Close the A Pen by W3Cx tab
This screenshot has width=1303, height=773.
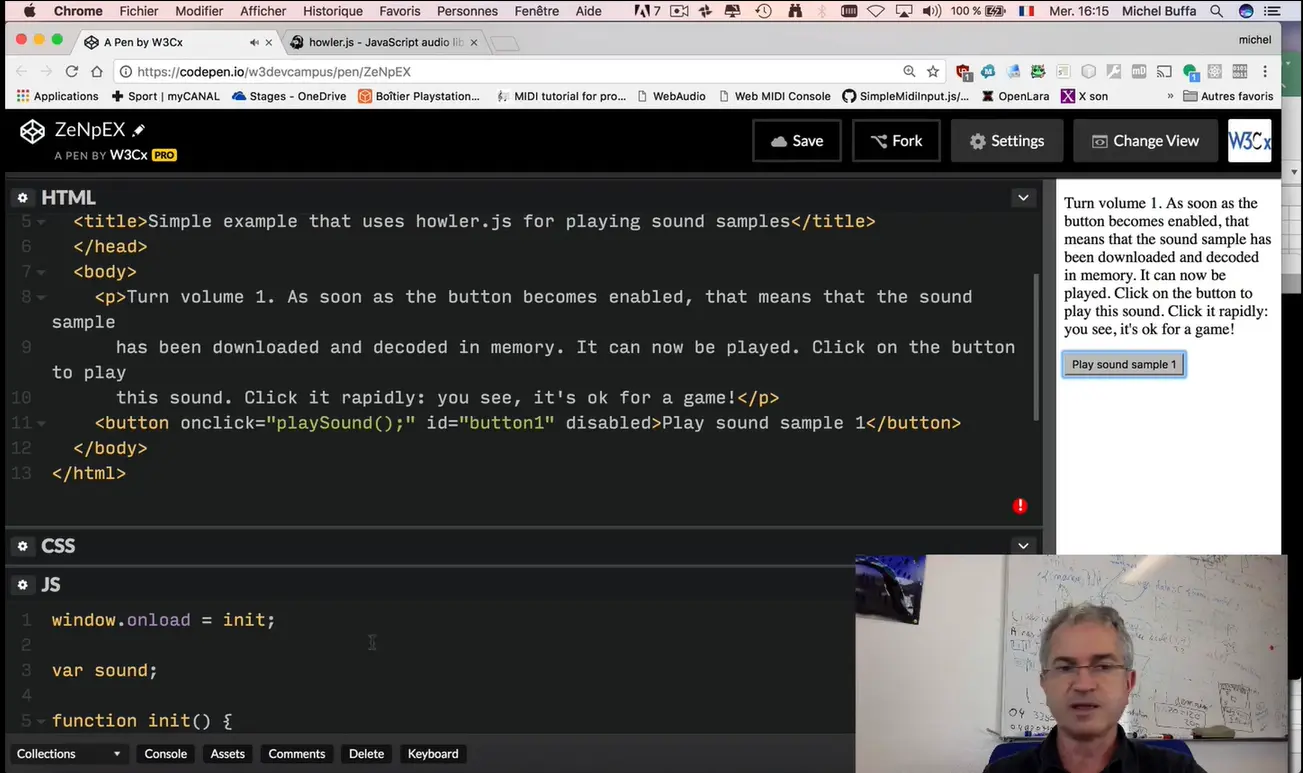click(x=269, y=43)
